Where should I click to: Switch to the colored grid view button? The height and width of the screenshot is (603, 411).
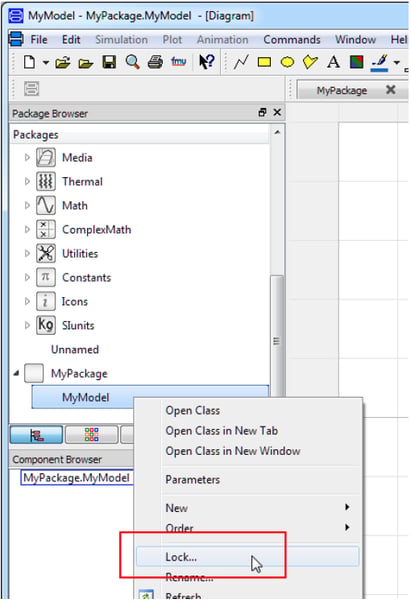tap(92, 435)
